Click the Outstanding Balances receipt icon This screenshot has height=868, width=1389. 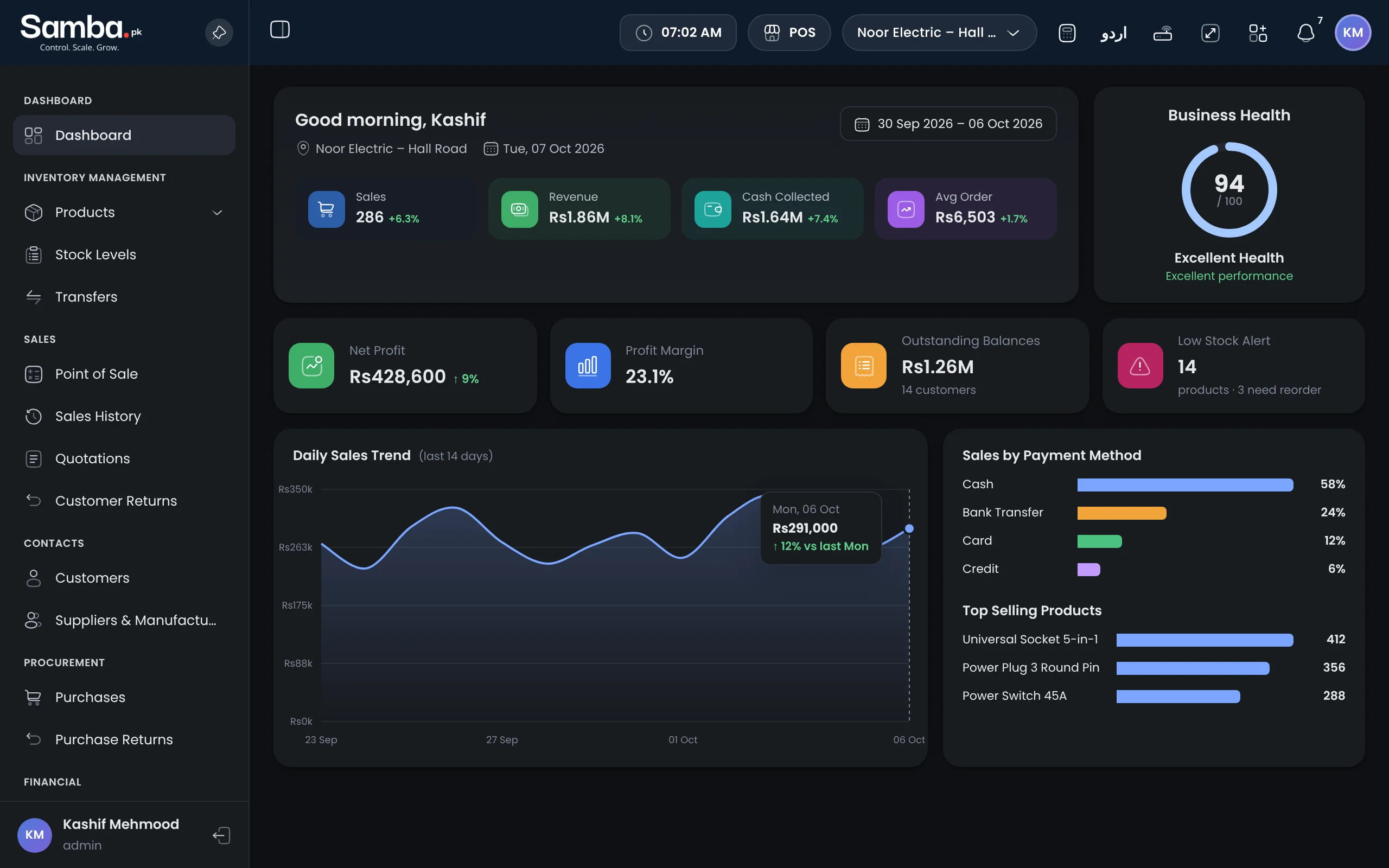coord(863,366)
